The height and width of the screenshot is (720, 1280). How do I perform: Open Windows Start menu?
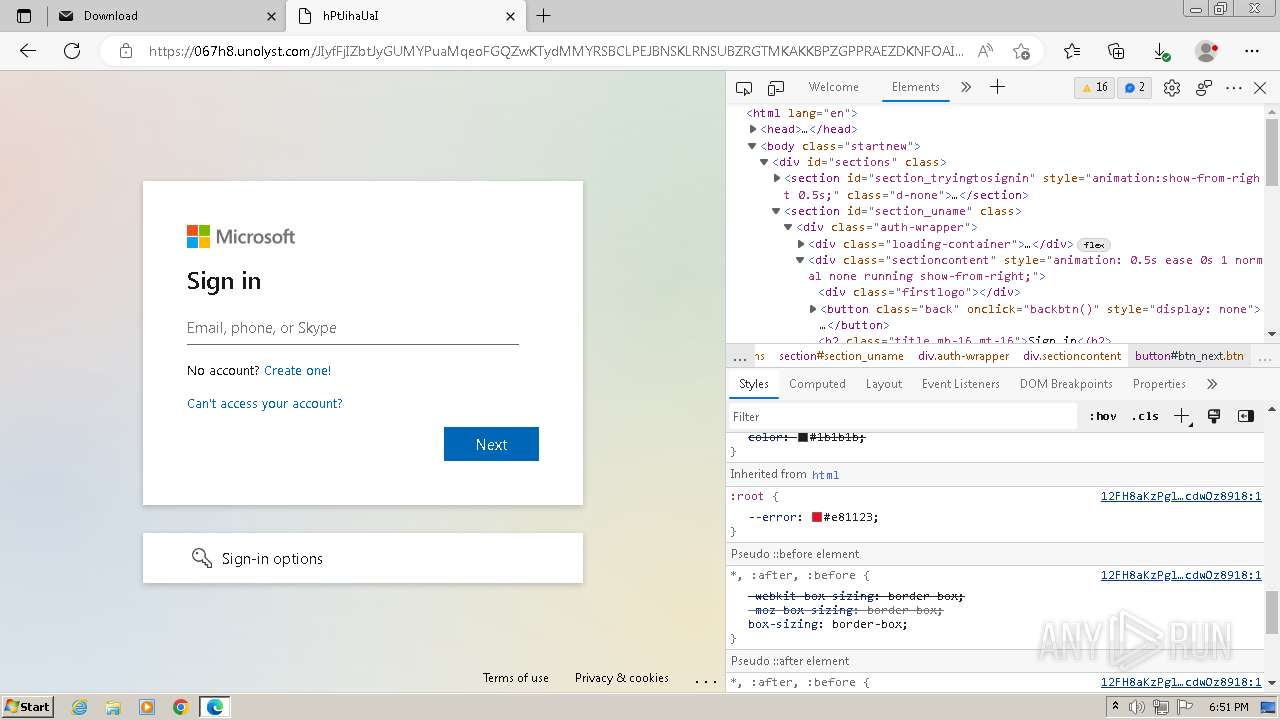(x=28, y=706)
